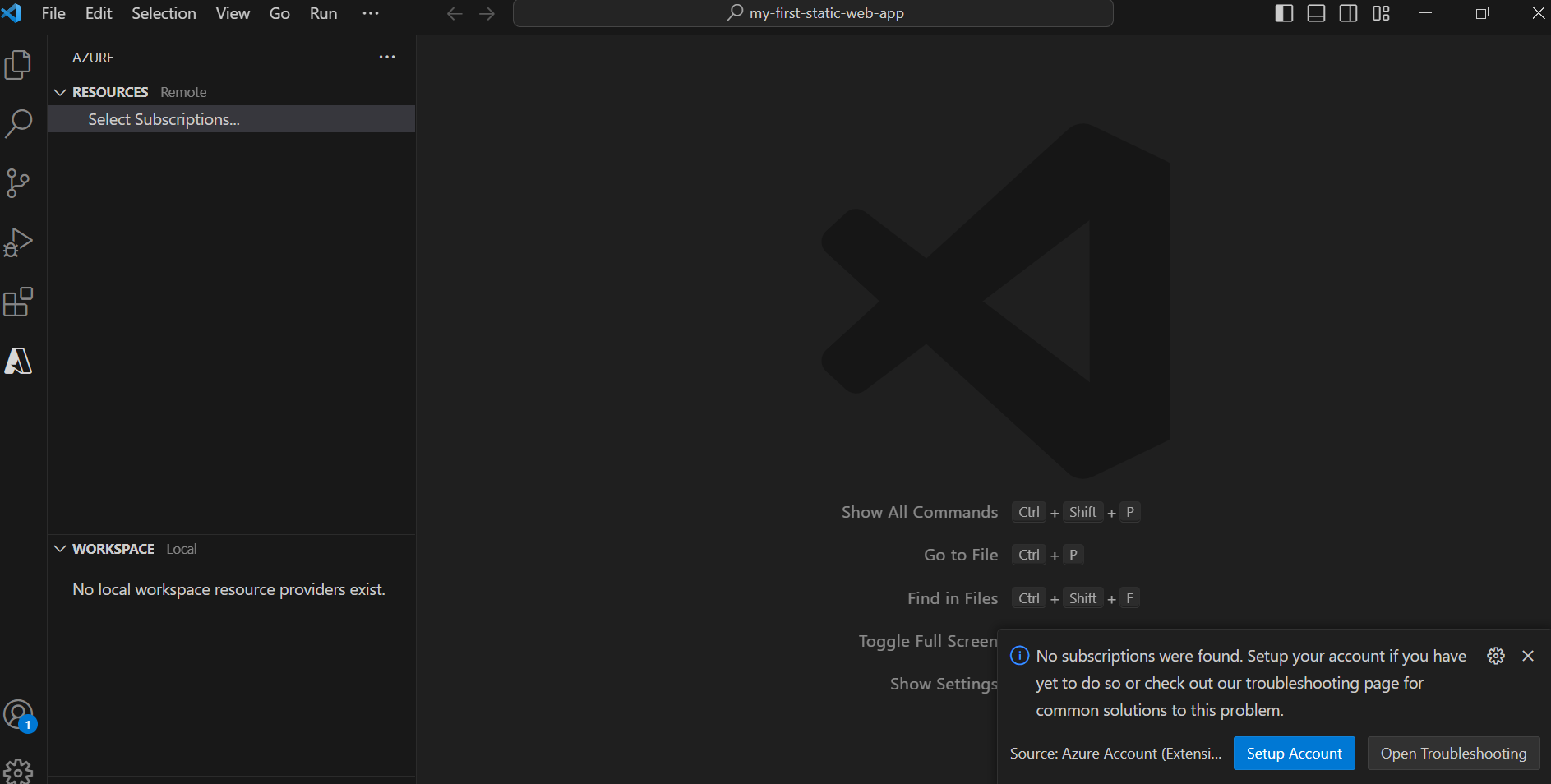1551x784 pixels.
Task: Click the notification settings gear
Action: (1495, 656)
